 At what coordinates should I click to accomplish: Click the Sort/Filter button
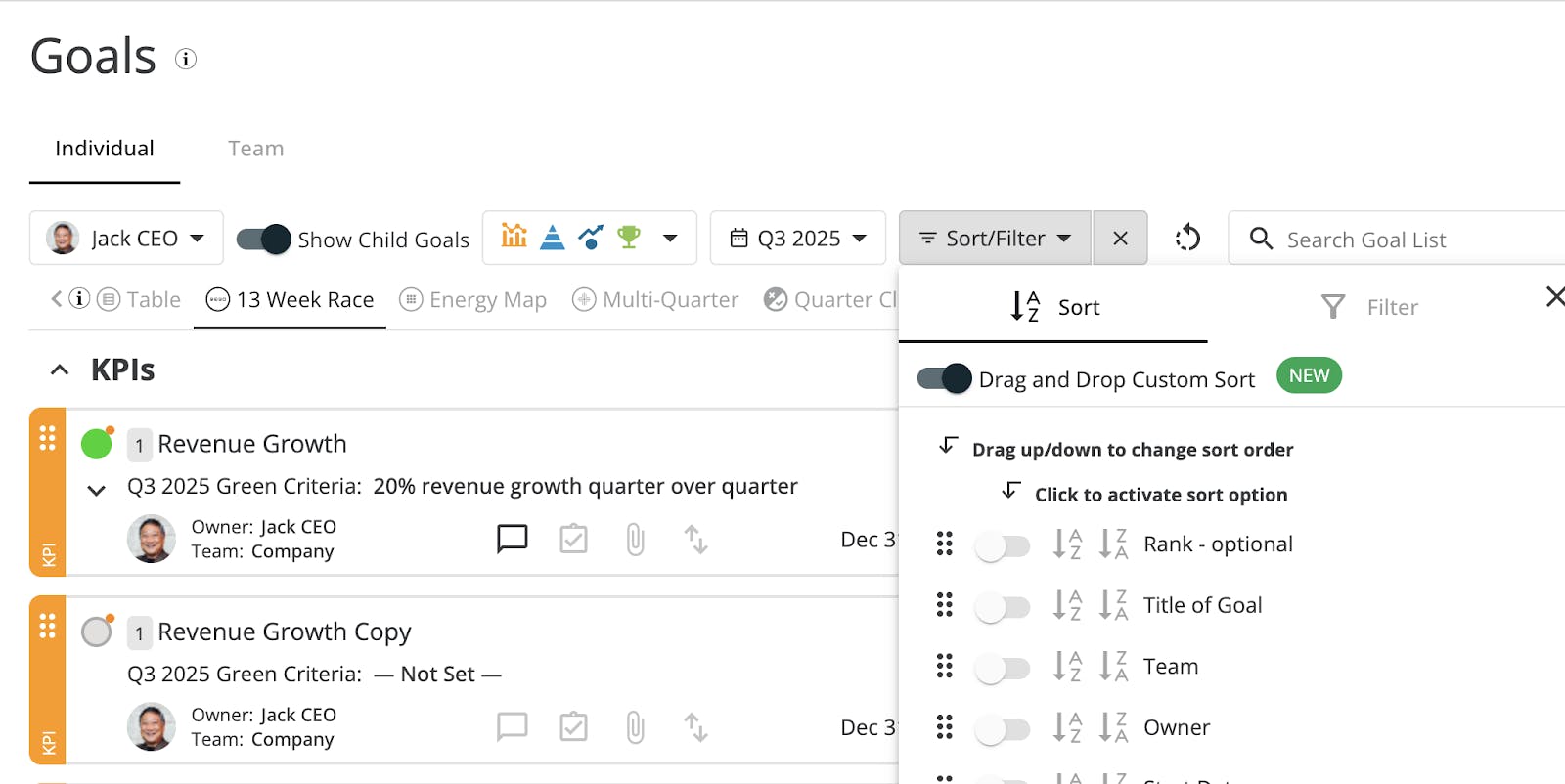(995, 239)
